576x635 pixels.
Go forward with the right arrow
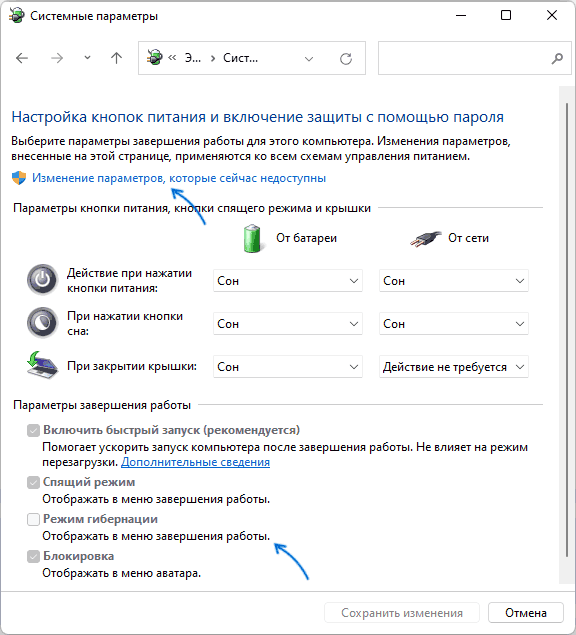[57, 58]
